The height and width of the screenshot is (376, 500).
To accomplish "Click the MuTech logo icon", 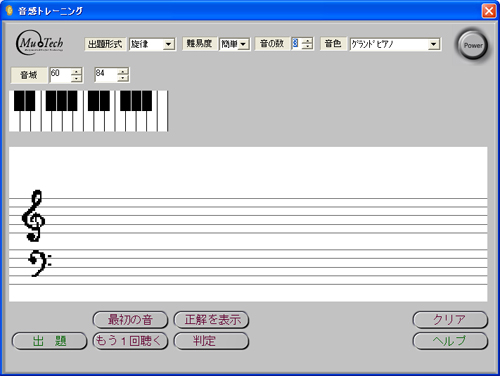I will (x=40, y=43).
